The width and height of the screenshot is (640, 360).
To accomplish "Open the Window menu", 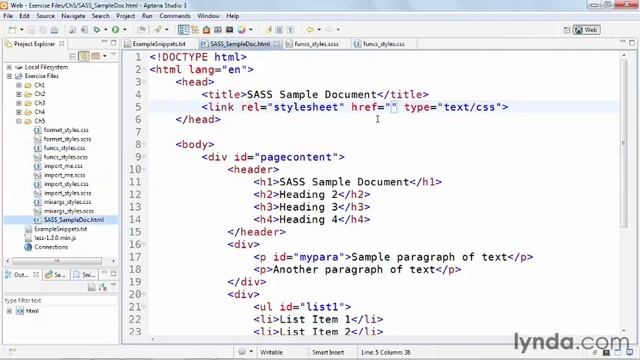I will 208,16.
